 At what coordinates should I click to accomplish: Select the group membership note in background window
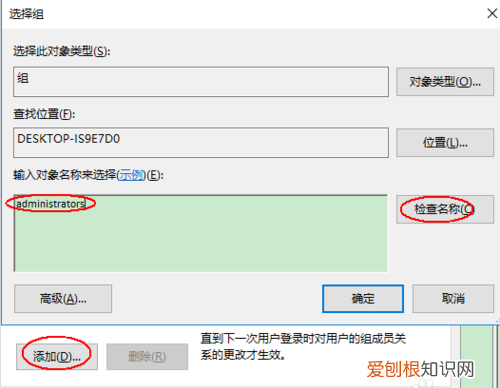(x=303, y=347)
